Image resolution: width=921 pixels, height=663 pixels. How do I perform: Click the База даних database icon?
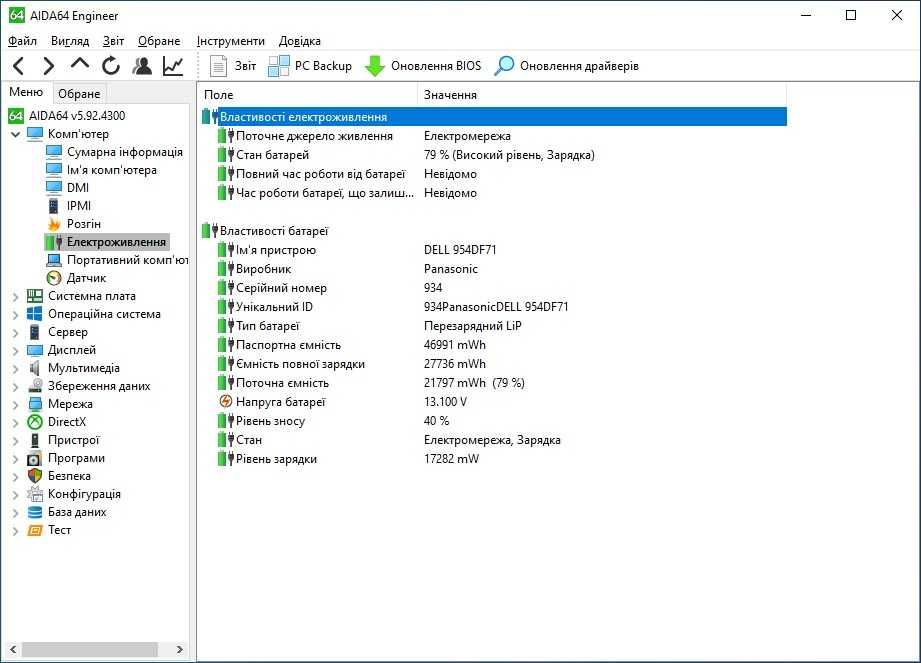[x=35, y=512]
